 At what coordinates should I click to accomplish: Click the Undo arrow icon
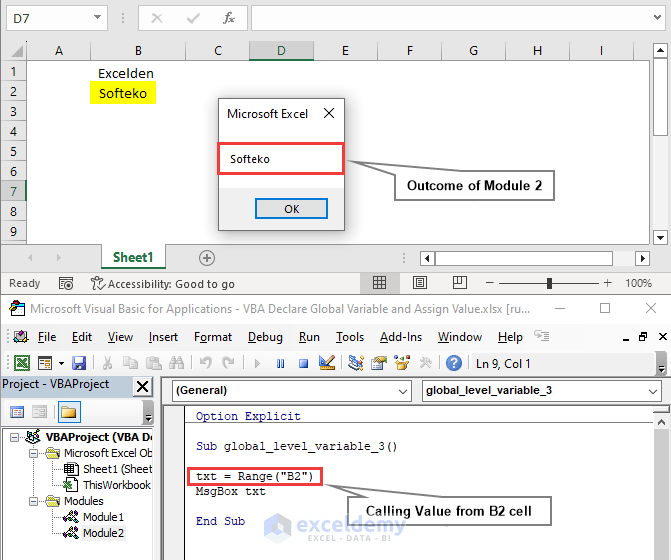click(205, 363)
